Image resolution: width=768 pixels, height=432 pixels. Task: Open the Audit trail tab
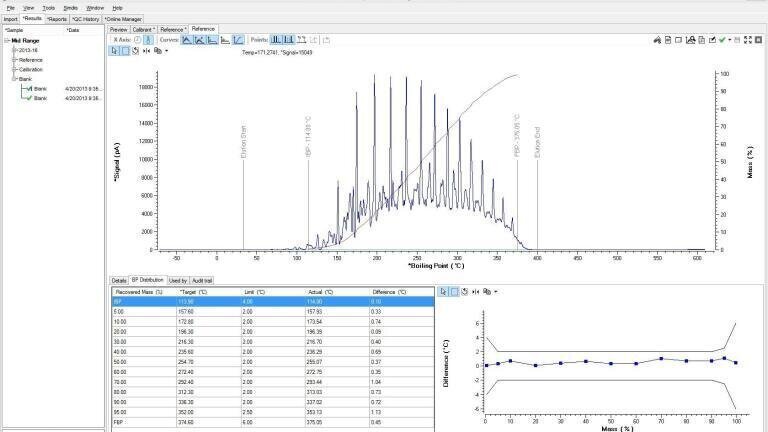point(202,281)
